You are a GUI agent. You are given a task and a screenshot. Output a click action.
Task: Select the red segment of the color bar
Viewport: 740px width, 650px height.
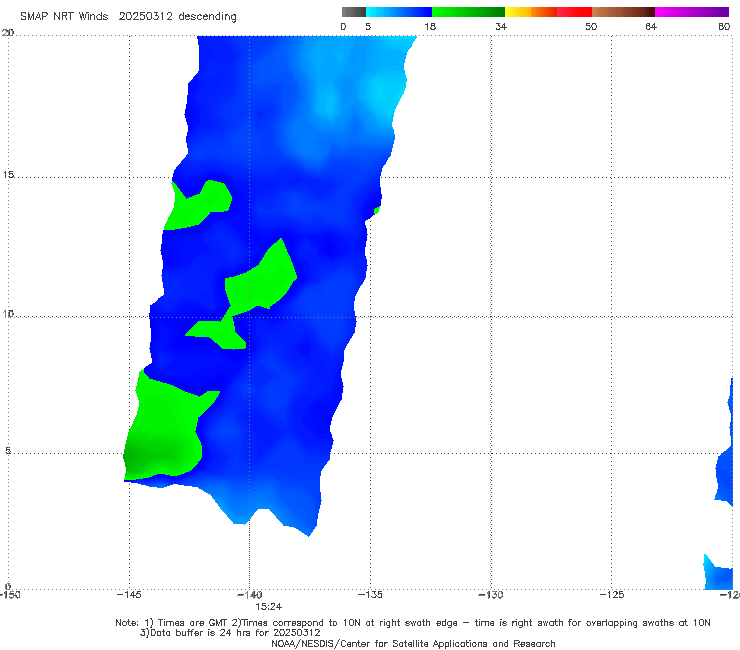tap(574, 12)
